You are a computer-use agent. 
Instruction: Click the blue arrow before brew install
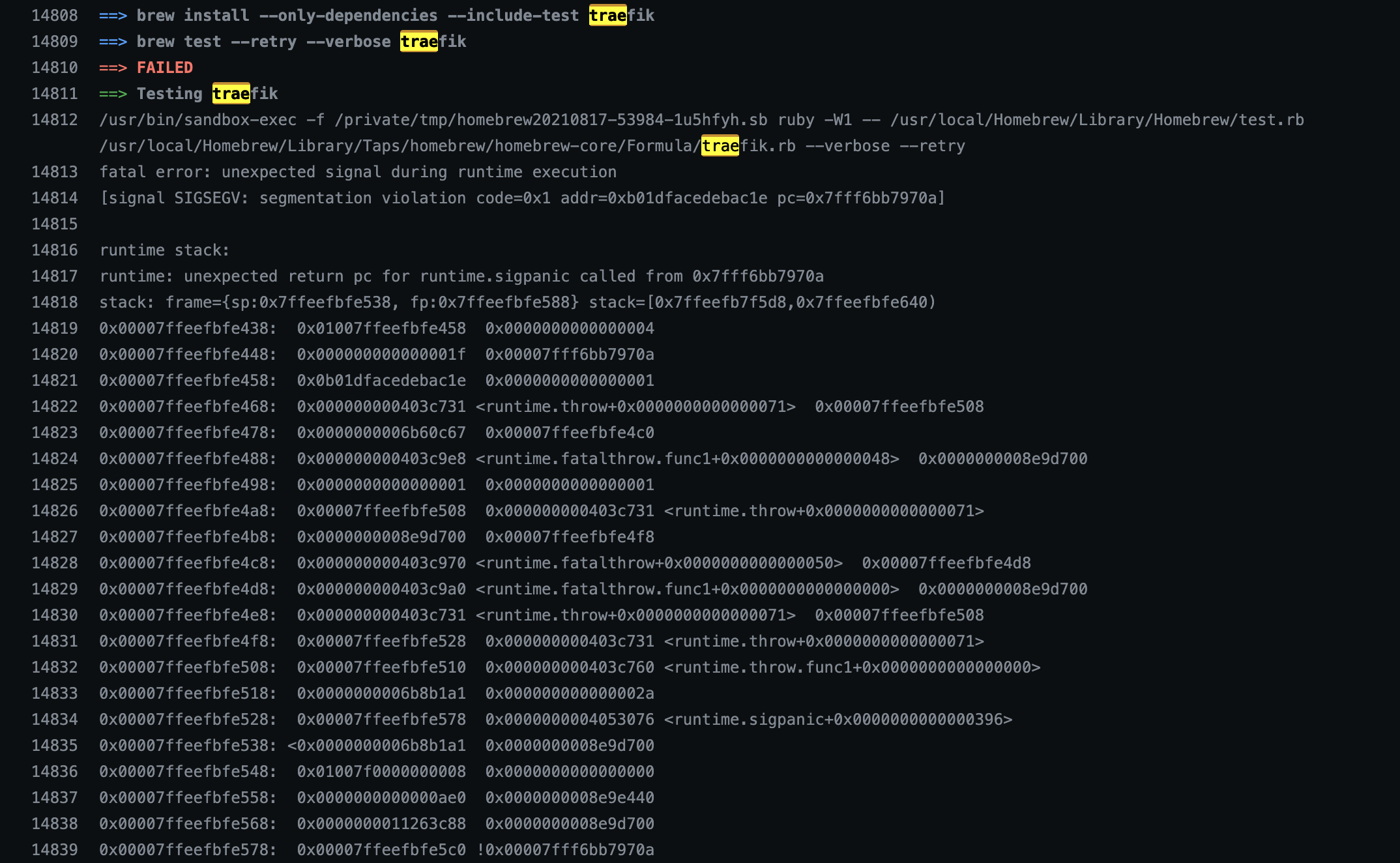[113, 16]
